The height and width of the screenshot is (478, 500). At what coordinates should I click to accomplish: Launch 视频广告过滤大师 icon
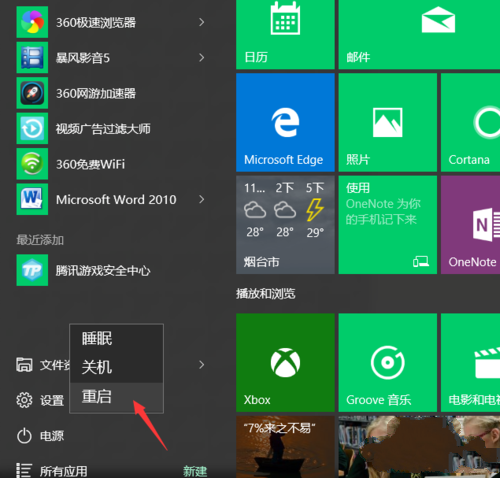tap(32, 128)
